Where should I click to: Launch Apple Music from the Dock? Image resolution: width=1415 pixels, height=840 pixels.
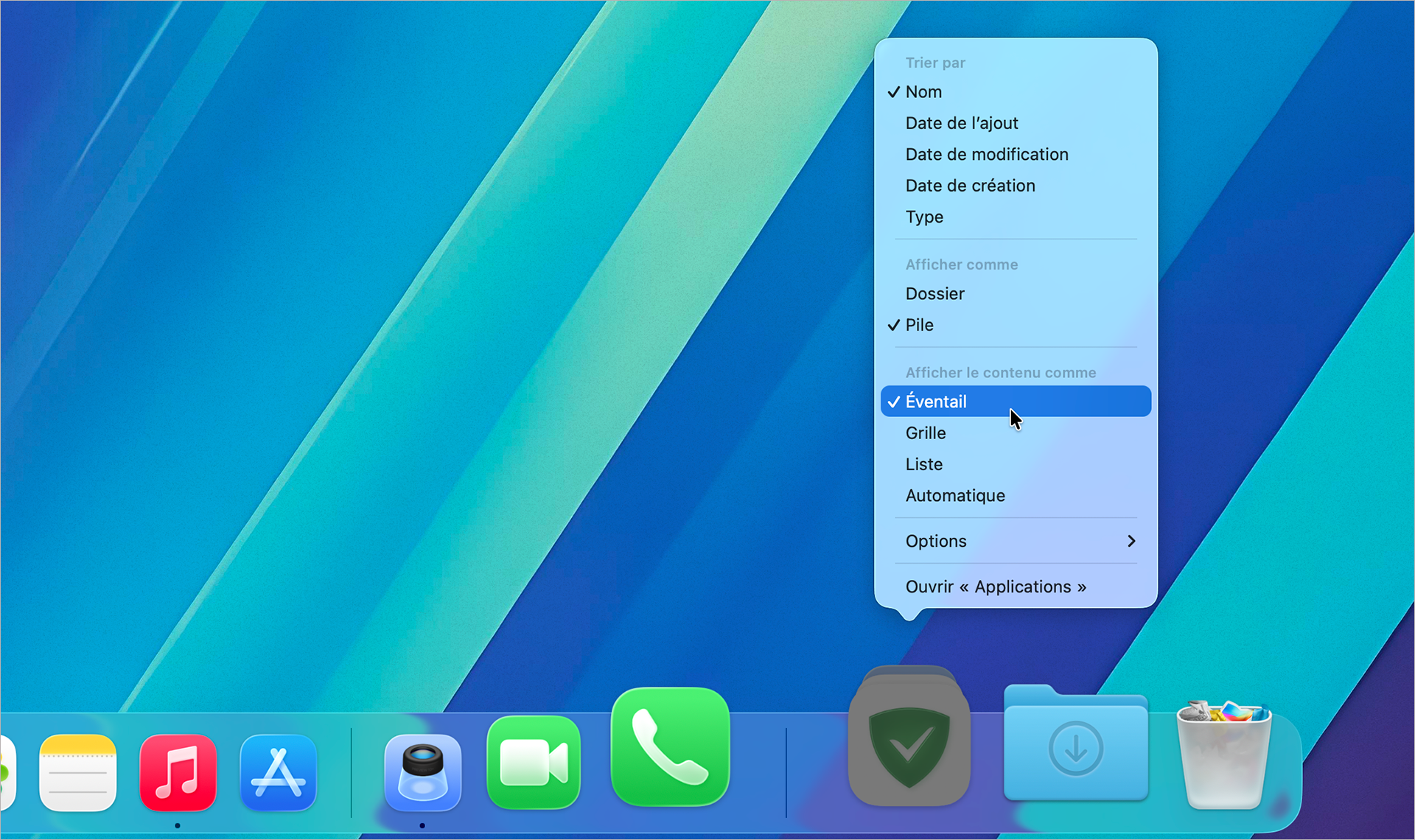[178, 772]
